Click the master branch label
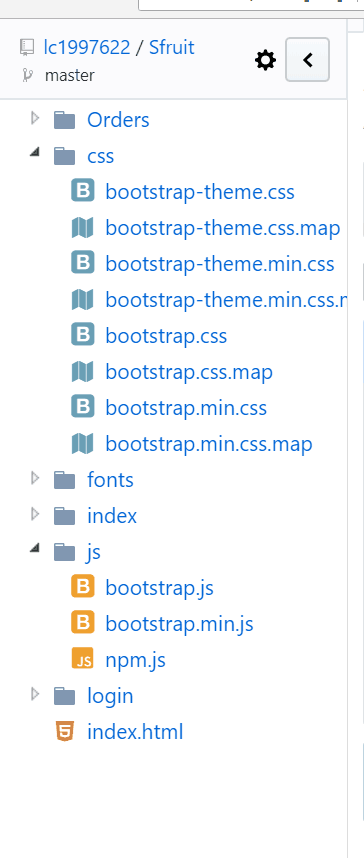Image resolution: width=364 pixels, height=858 pixels. tap(70, 75)
